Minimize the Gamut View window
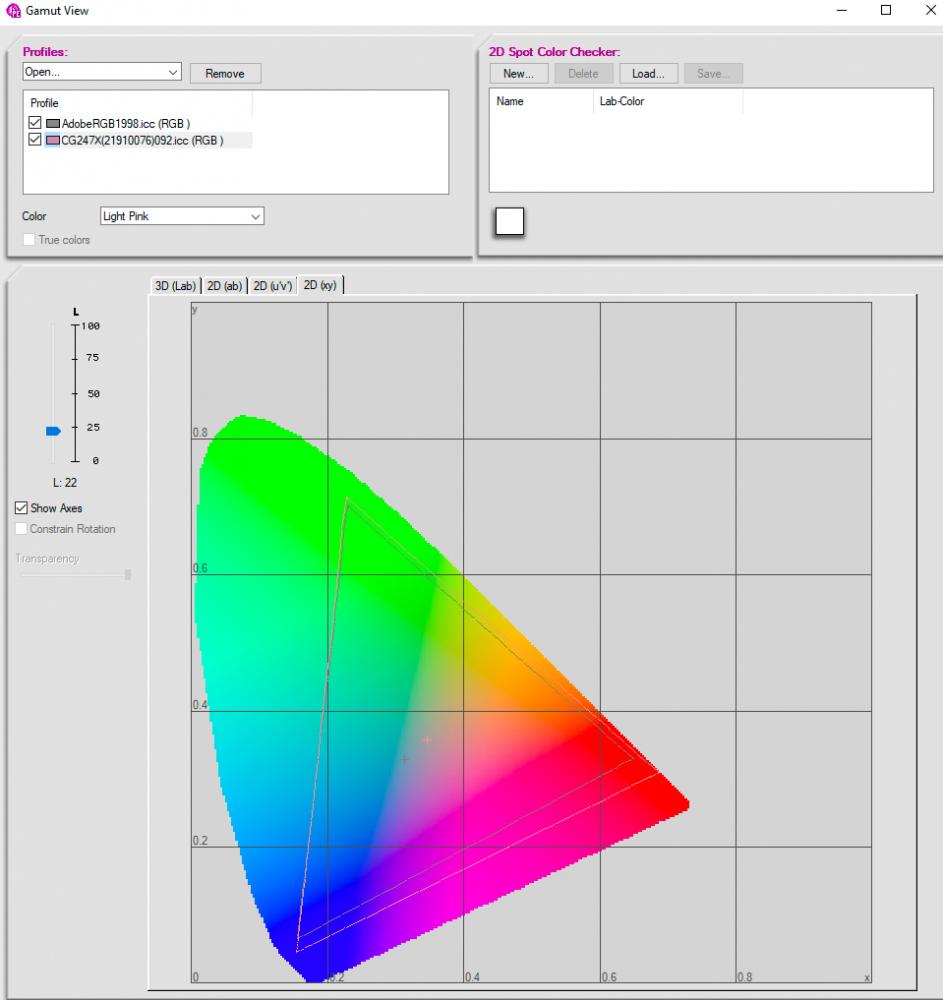 pos(842,10)
